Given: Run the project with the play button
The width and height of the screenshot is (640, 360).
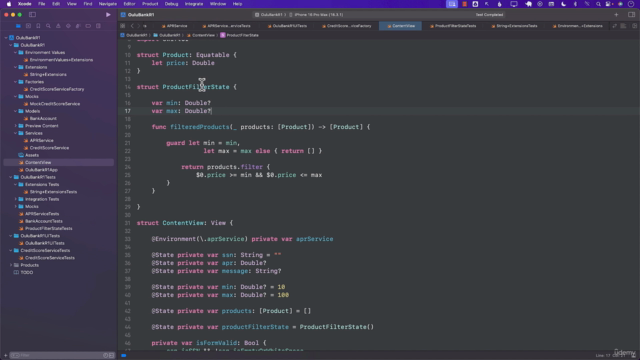Looking at the screenshot, I should (x=108, y=15).
